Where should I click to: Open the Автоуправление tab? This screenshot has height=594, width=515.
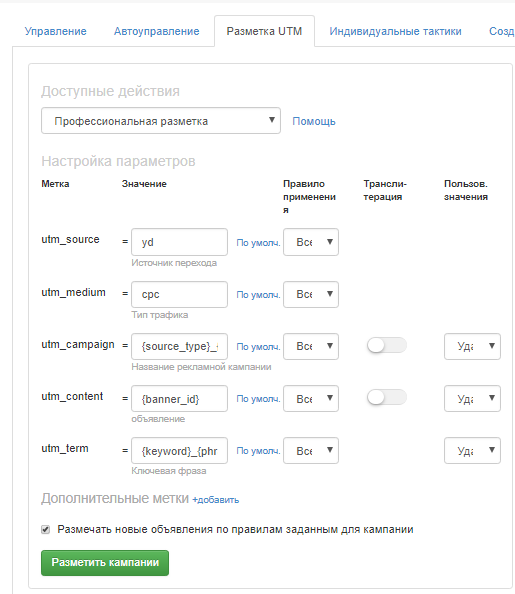157,31
